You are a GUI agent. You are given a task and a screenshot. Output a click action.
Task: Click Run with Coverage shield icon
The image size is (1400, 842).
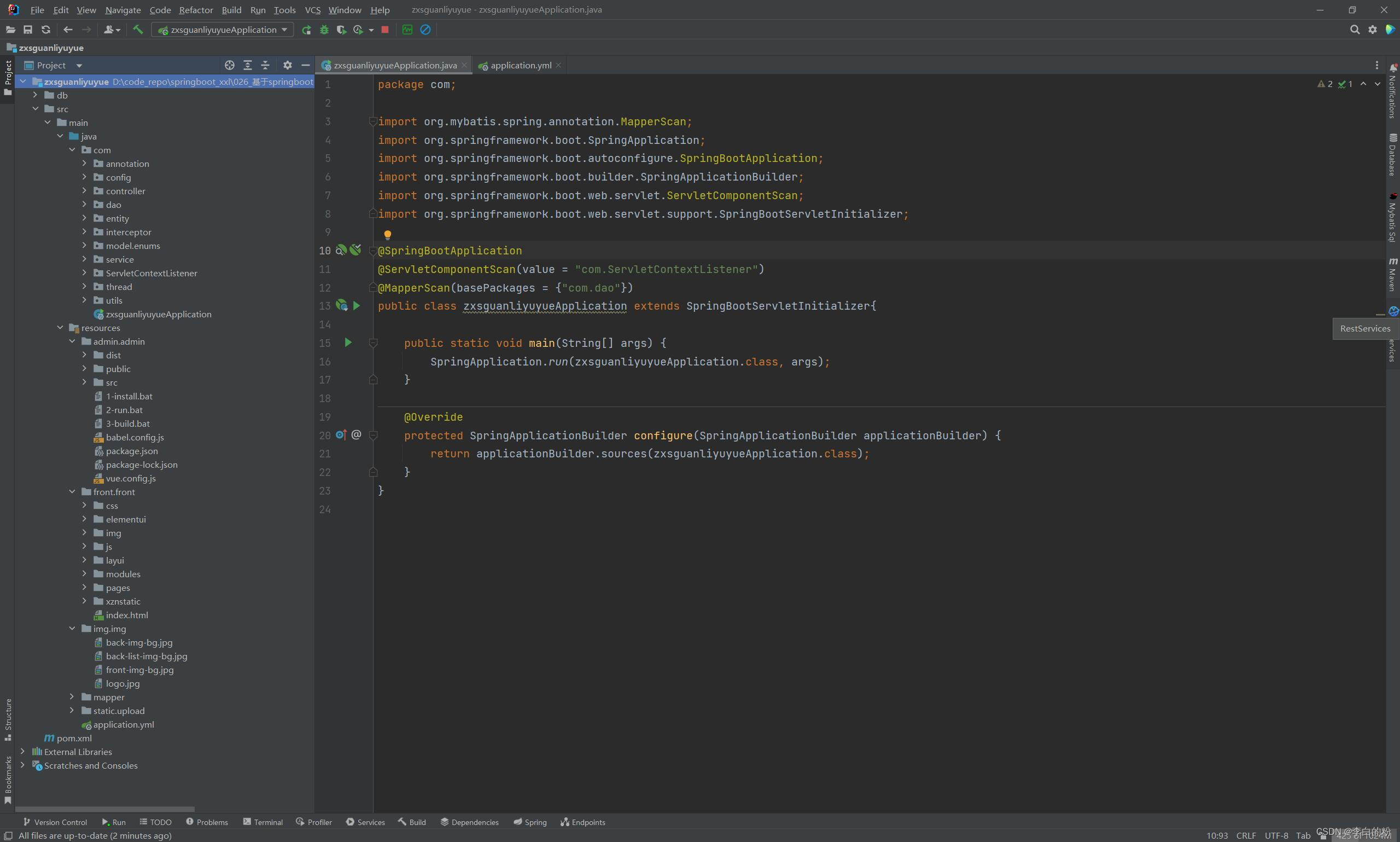(341, 30)
